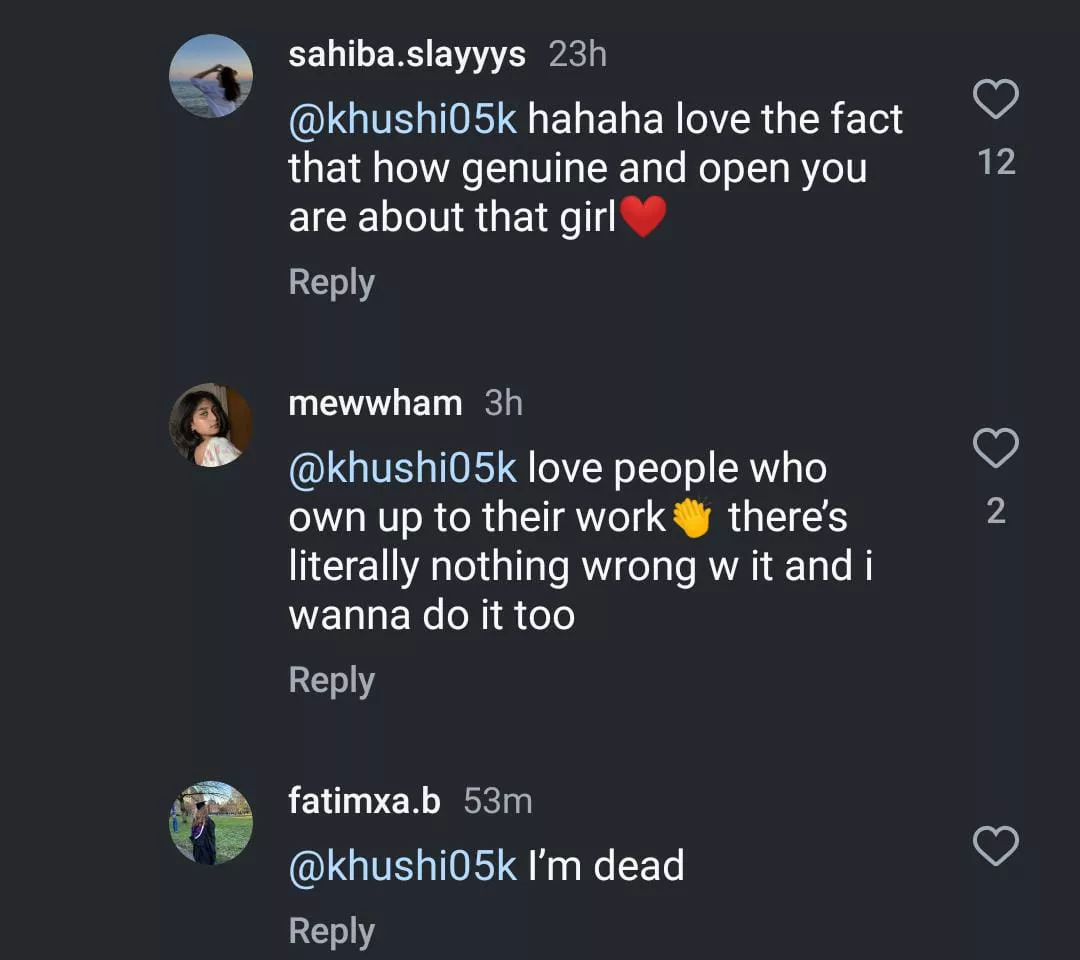Tap the @khushi05k mention in sahiba.slayyys's comment
The image size is (1080, 960).
402,119
